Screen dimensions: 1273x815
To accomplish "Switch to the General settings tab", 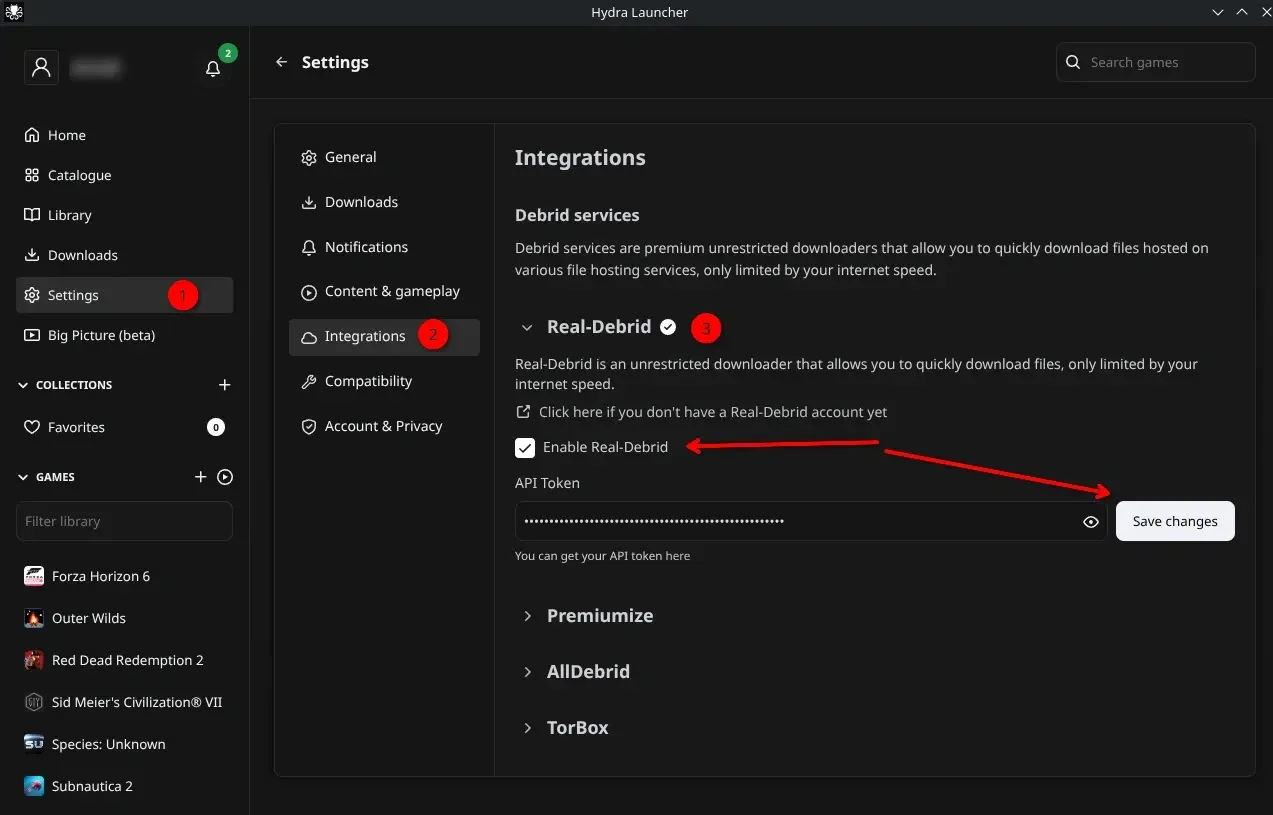I will [x=384, y=157].
